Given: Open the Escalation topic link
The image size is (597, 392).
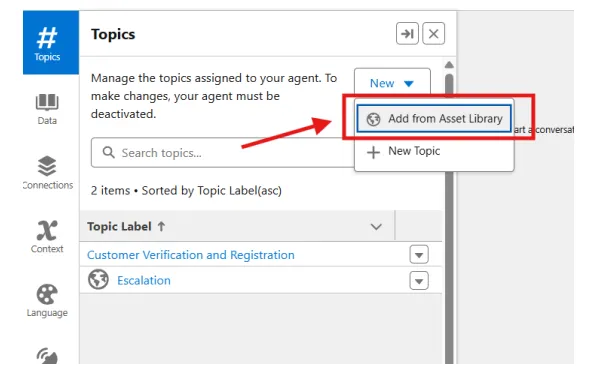Looking at the screenshot, I should tap(144, 280).
